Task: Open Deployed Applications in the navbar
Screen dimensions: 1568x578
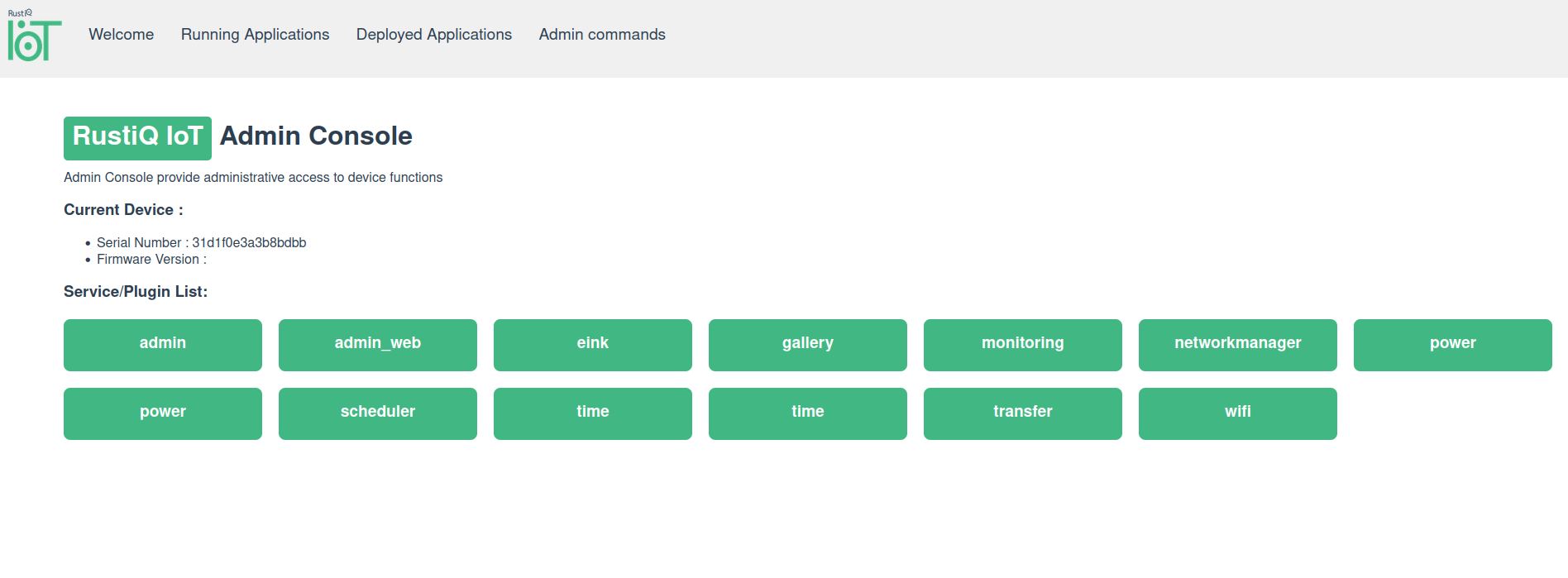Action: point(434,35)
